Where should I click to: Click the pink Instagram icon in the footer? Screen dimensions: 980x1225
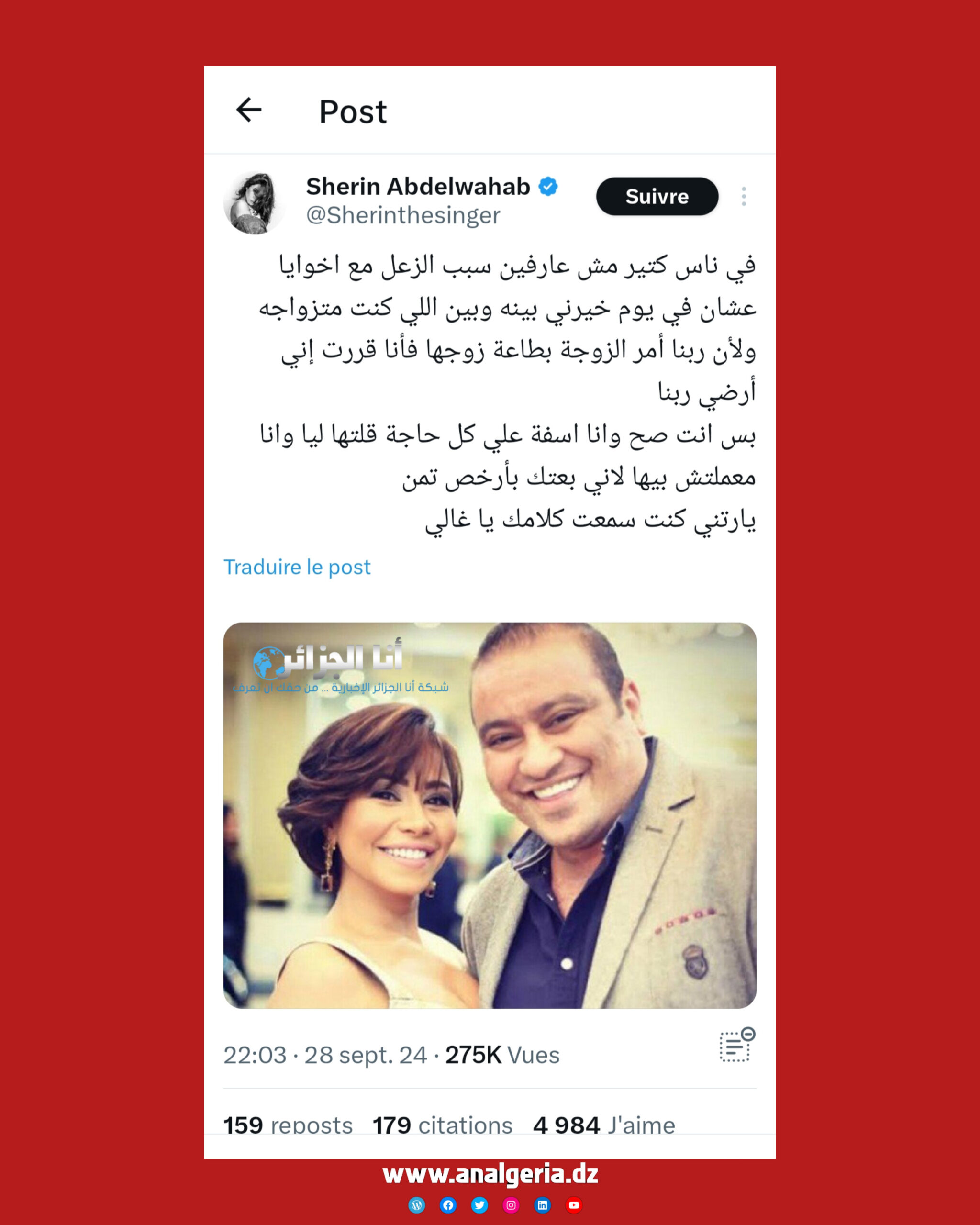511,1205
